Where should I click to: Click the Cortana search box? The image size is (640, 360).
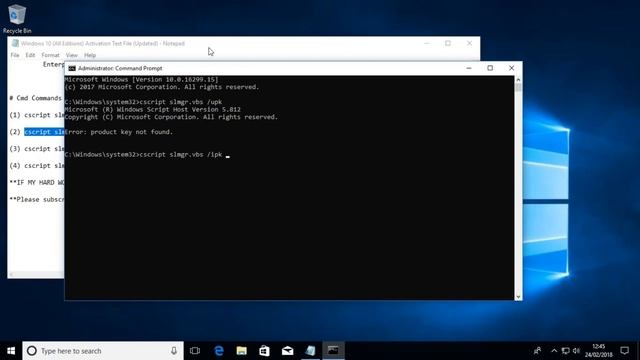[x=103, y=351]
